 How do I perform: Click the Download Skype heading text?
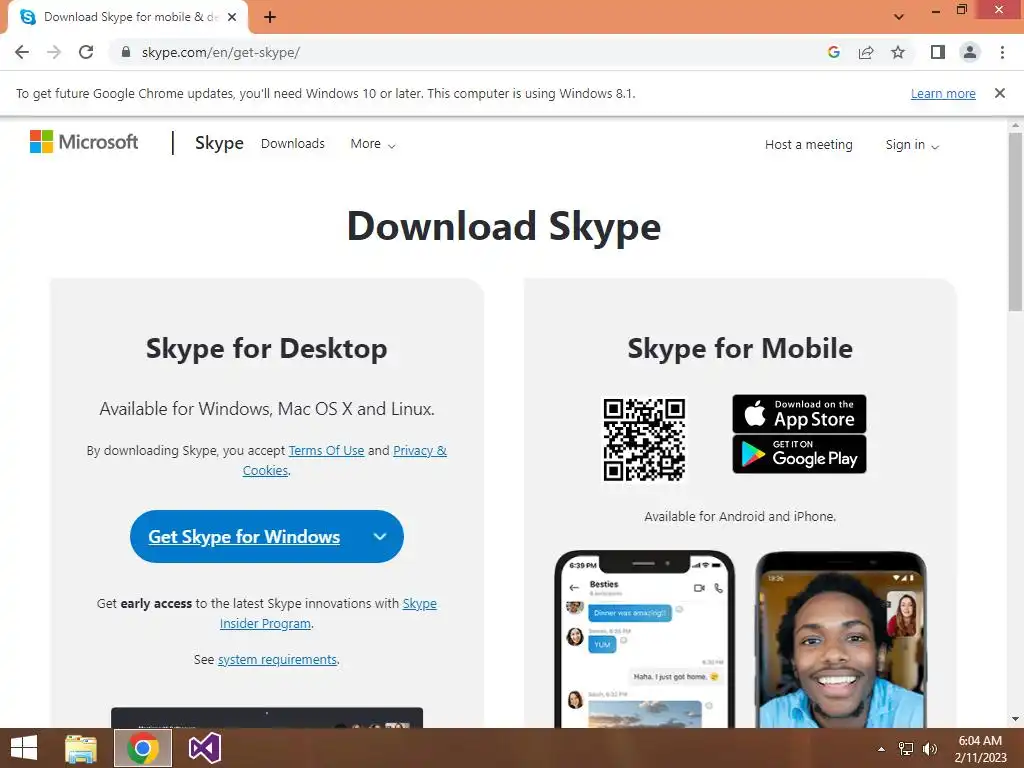point(504,227)
